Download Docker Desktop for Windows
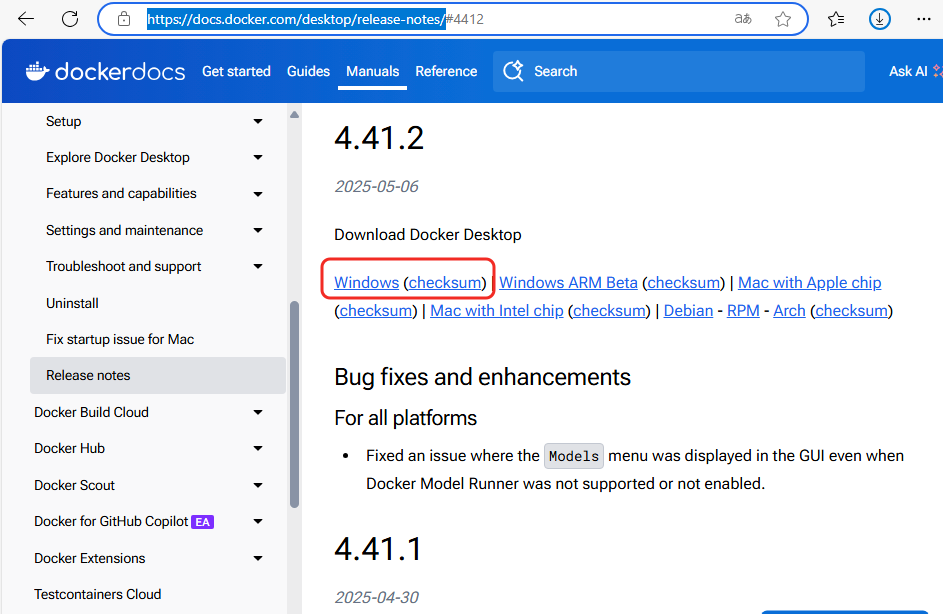This screenshot has height=614, width=943. [x=366, y=282]
